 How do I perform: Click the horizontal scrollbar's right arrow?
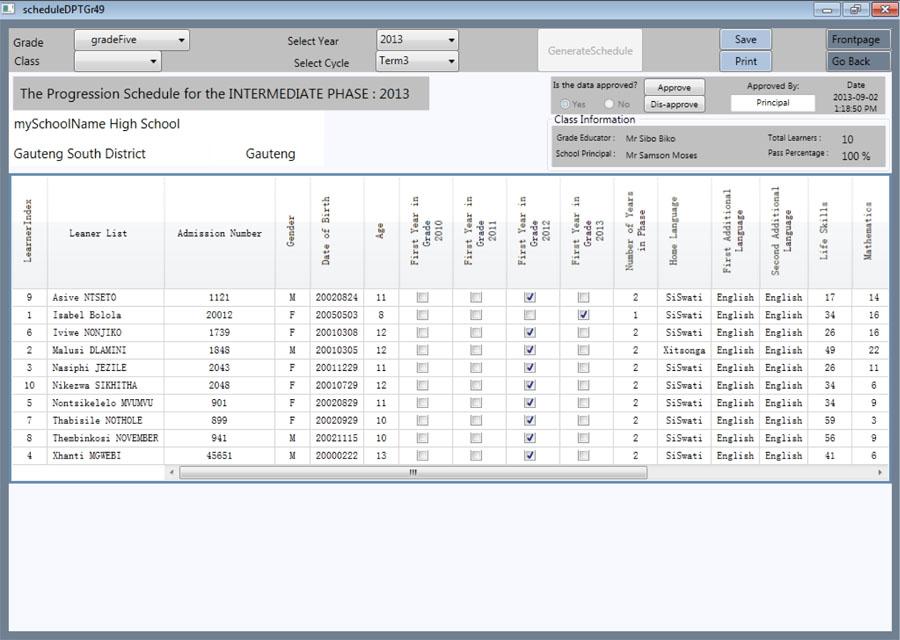click(878, 470)
